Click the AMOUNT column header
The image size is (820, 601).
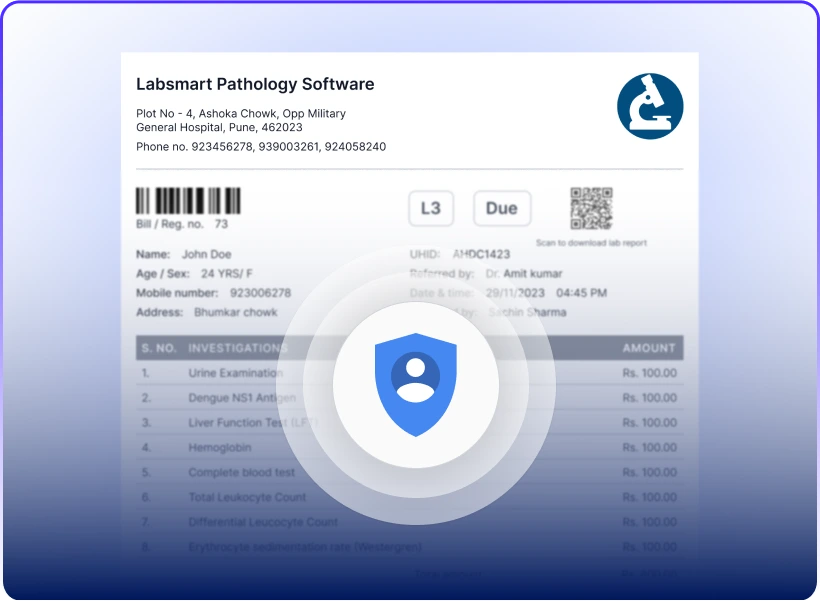649,348
